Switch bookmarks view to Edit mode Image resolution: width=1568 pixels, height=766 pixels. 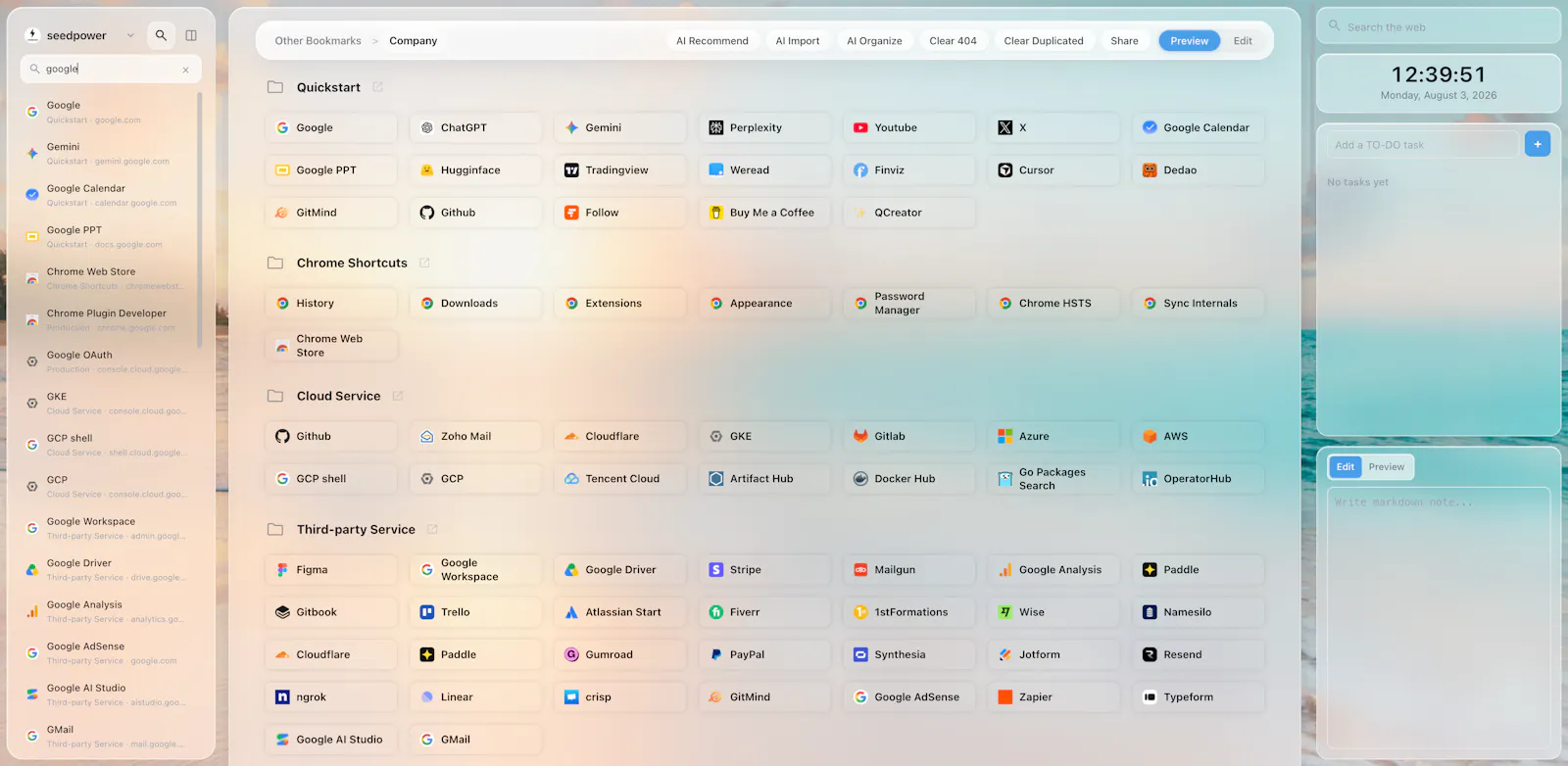(x=1243, y=41)
